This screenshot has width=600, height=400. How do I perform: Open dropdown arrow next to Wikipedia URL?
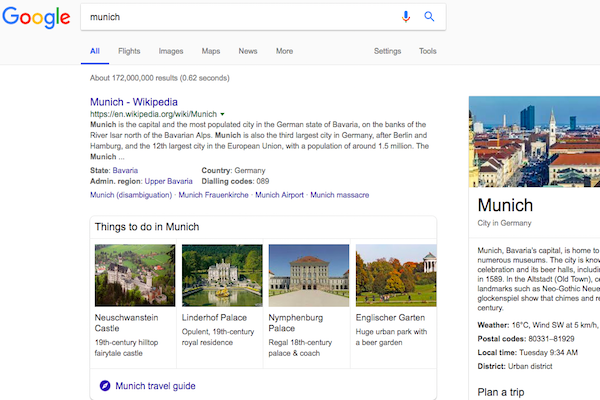pyautogui.click(x=222, y=114)
